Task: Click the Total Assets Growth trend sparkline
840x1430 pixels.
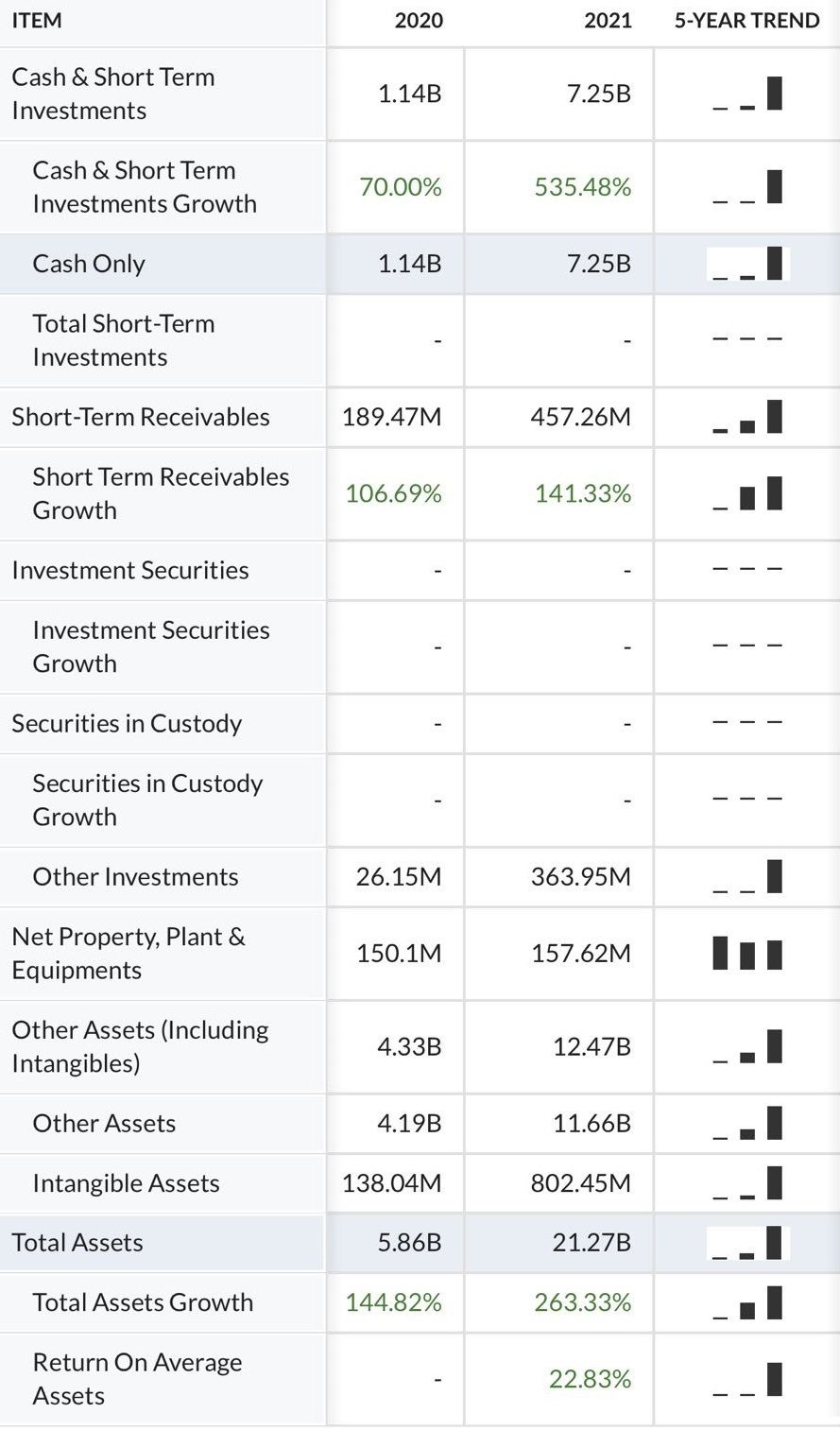Action: pos(747,1302)
